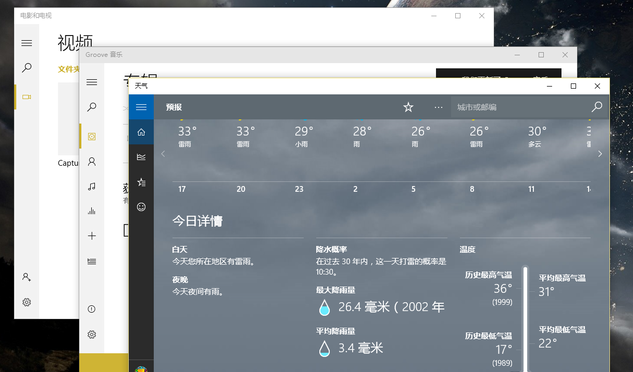Click the 26.4 毫米 max rainfall value
This screenshot has height=372, width=633.
391,307
